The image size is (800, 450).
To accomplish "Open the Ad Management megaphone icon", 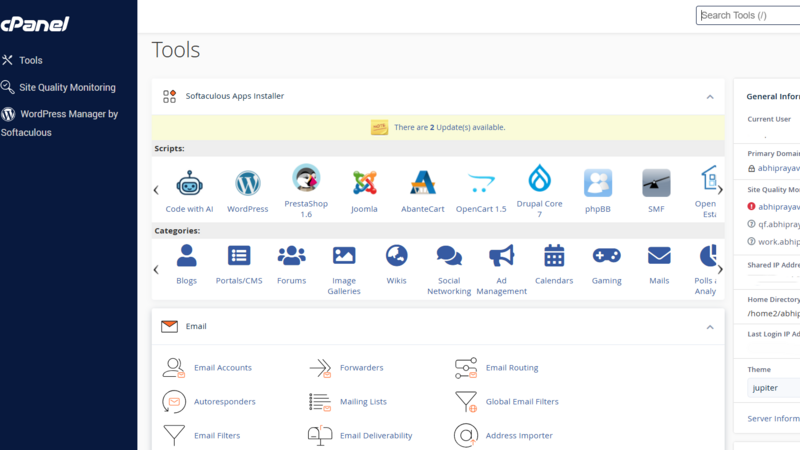I will pyautogui.click(x=502, y=255).
